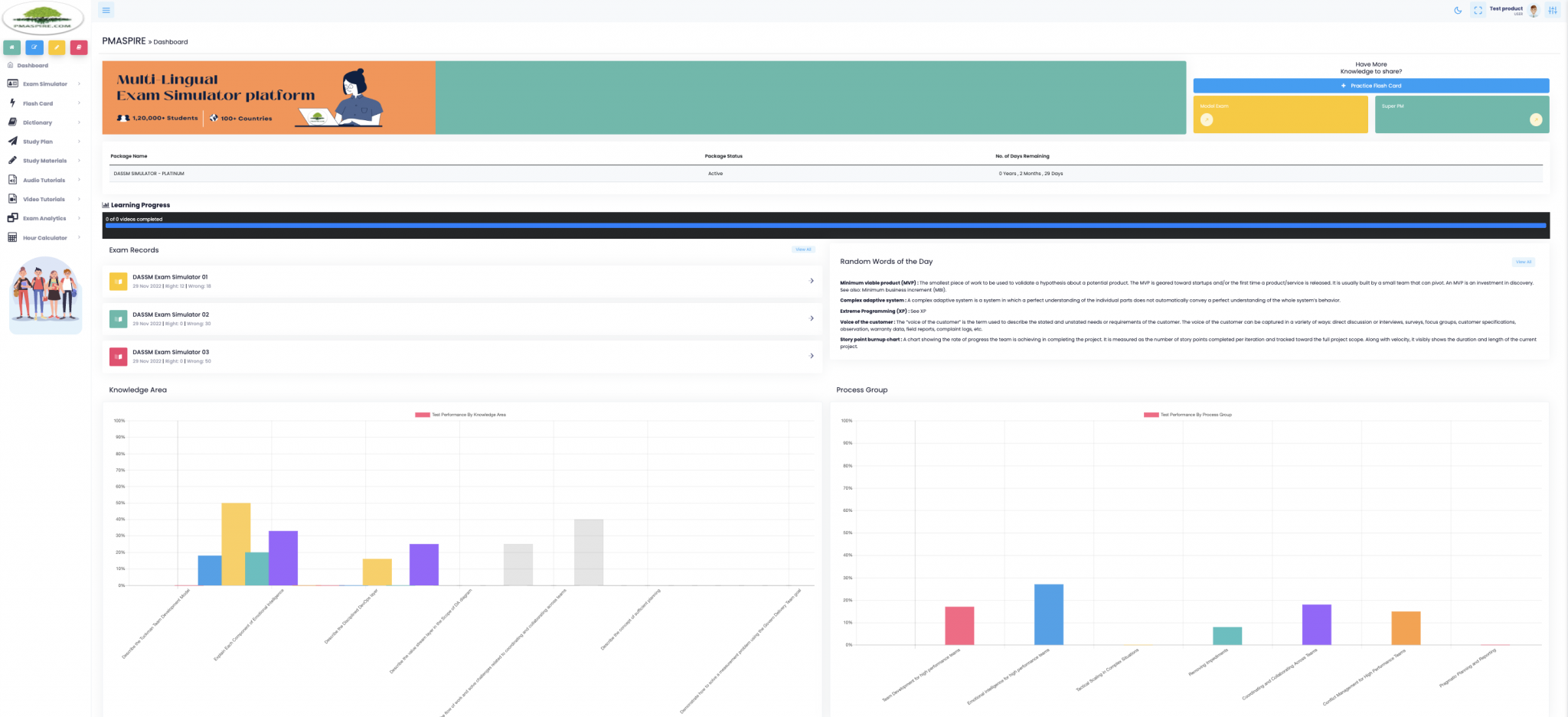Viewport: 1568px width, 717px height.
Task: Click the yellow DASSM Exam Simulator 01 icon
Action: 118,282
